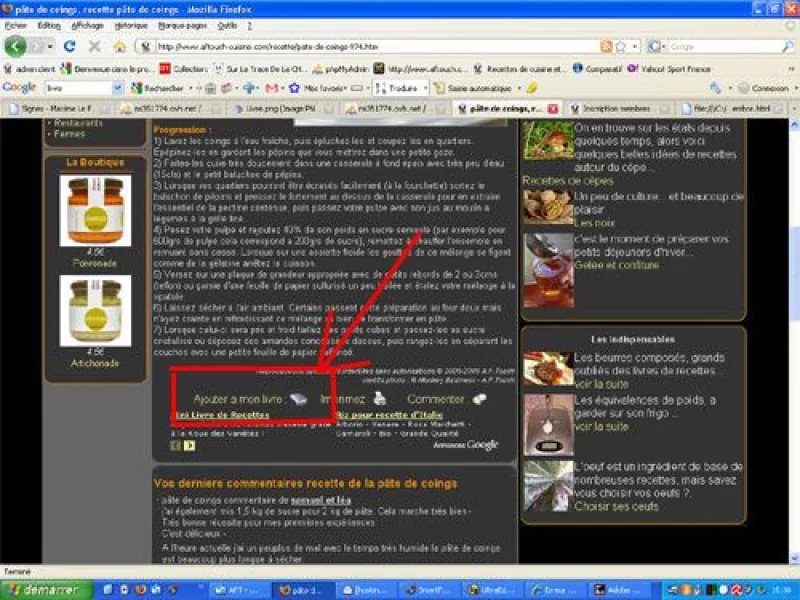800x600 pixels.
Task: Bookmark page with the star icon in URL bar
Action: coord(621,47)
